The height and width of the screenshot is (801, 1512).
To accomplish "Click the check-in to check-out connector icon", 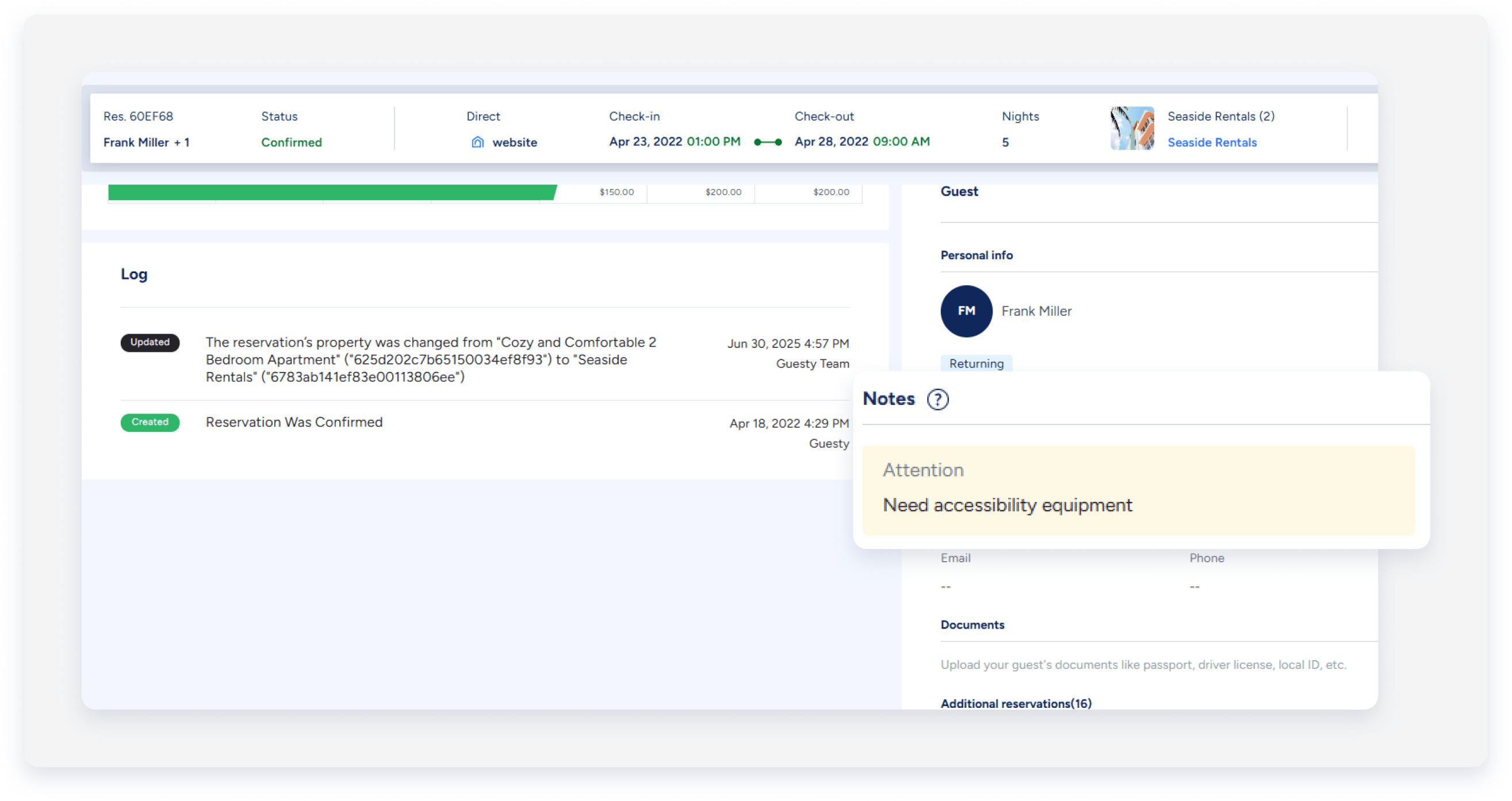I will tap(768, 142).
